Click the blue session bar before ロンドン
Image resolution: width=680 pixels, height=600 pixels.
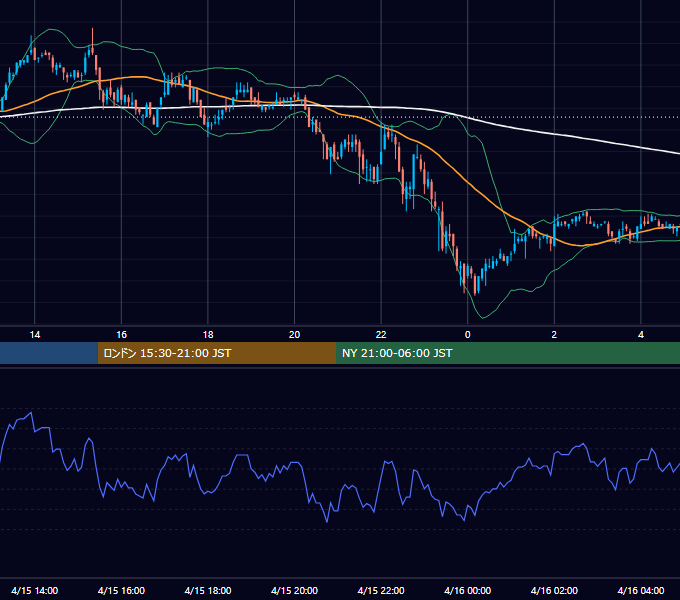[x=49, y=353]
